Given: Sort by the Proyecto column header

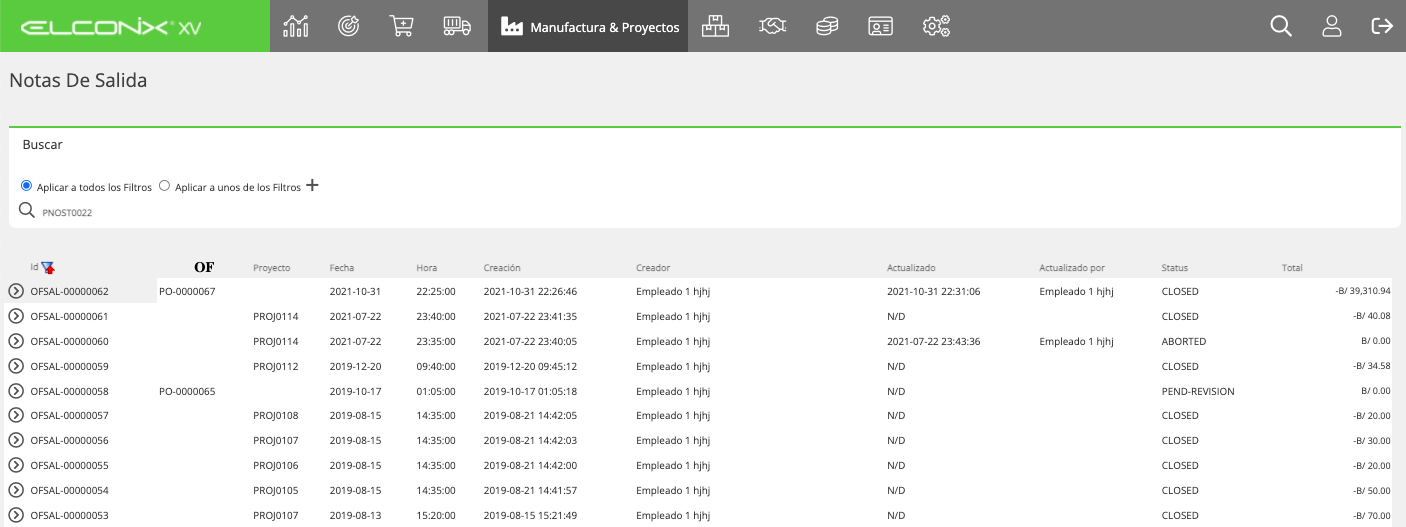Looking at the screenshot, I should (272, 268).
